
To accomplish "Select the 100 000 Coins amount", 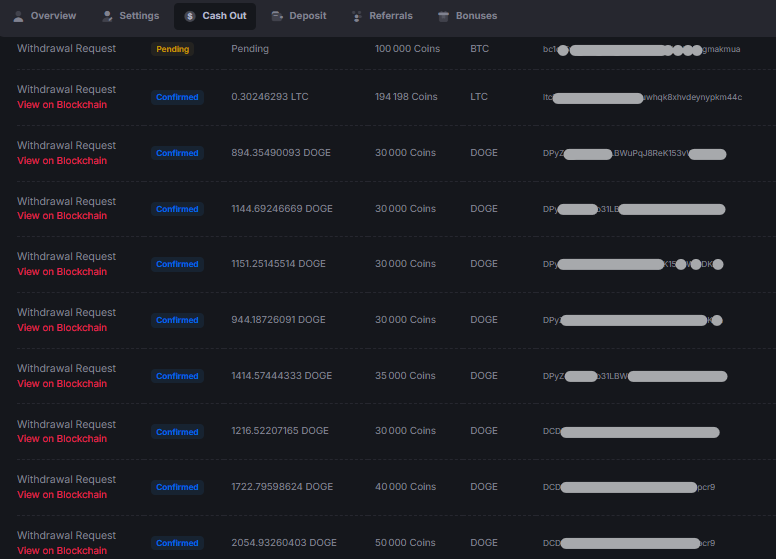I will tap(407, 48).
